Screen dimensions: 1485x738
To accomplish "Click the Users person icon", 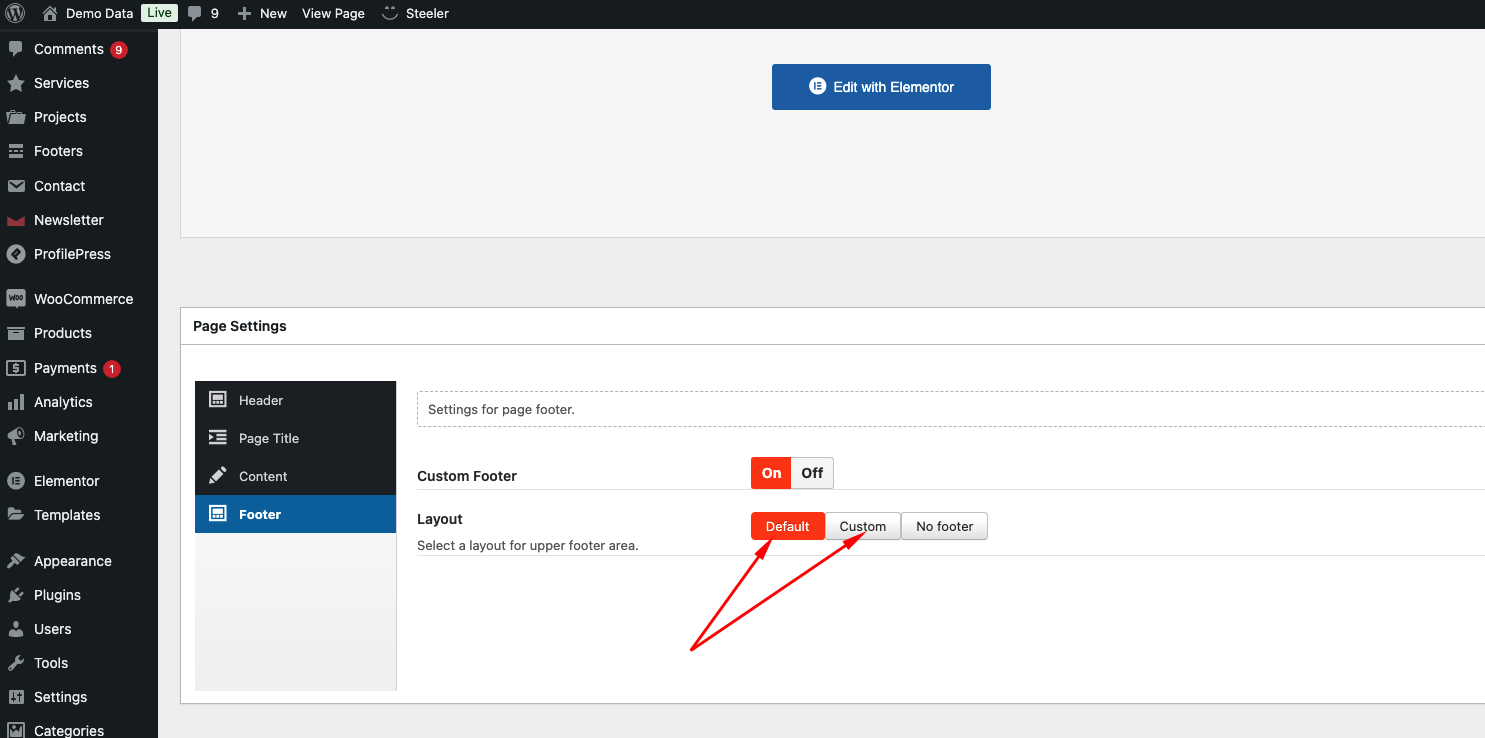I will click(x=16, y=629).
